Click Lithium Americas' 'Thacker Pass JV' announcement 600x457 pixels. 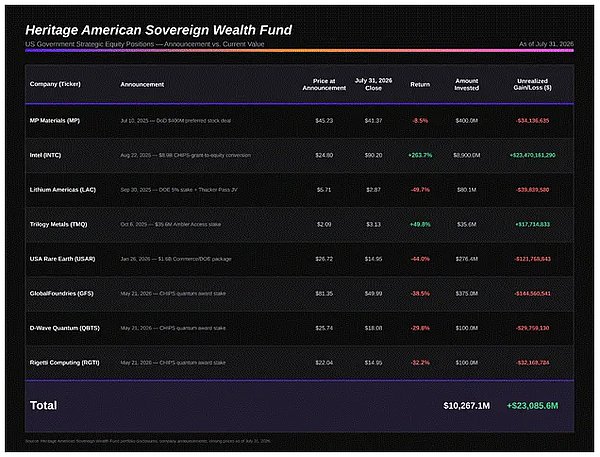(x=218, y=189)
